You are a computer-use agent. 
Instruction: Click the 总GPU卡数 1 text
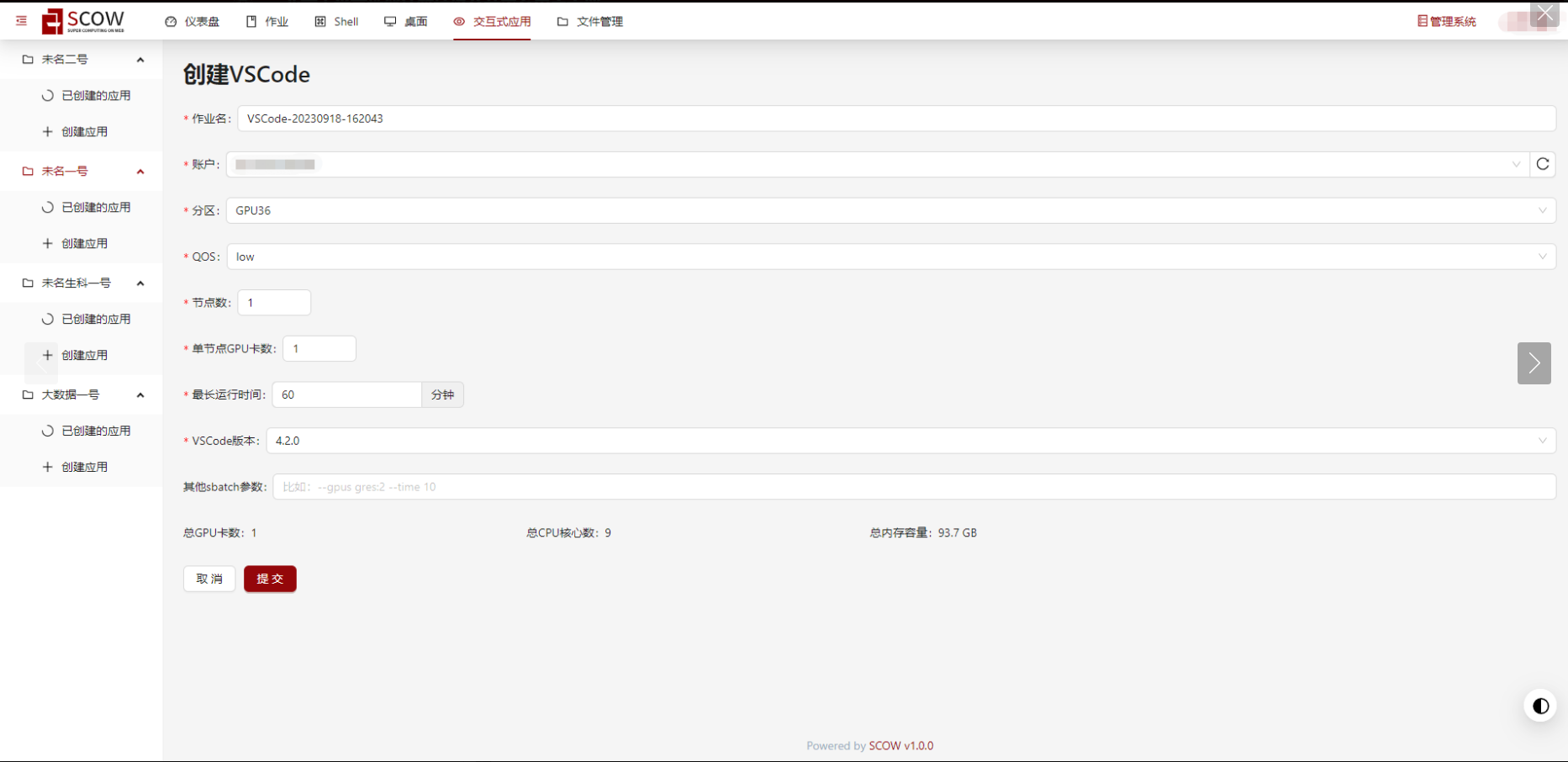click(x=220, y=533)
